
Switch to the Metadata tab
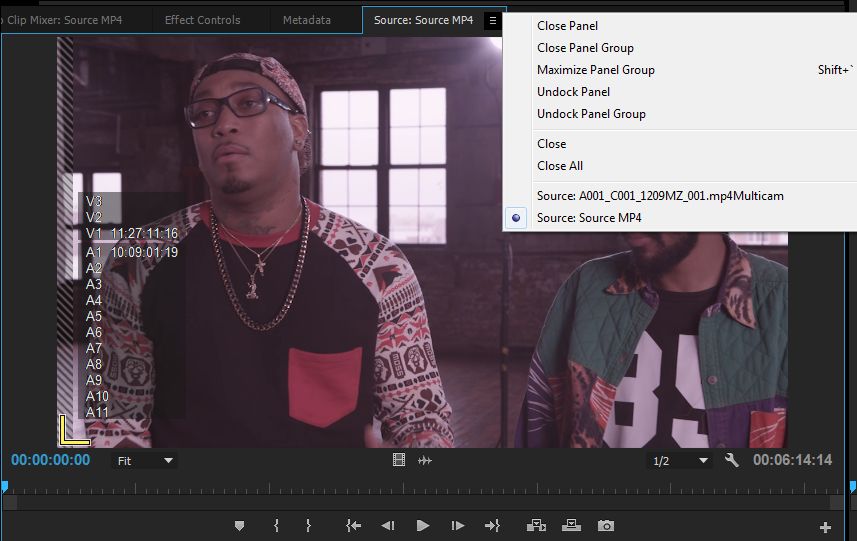(307, 20)
